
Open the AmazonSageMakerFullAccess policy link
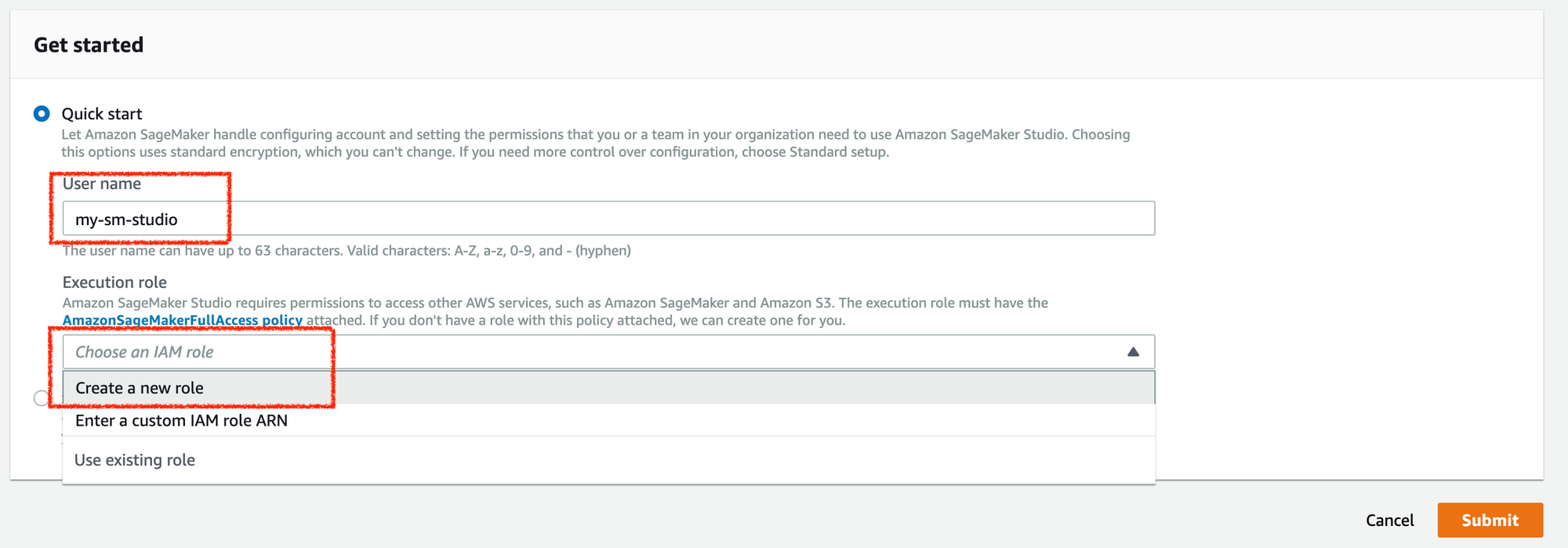[182, 321]
